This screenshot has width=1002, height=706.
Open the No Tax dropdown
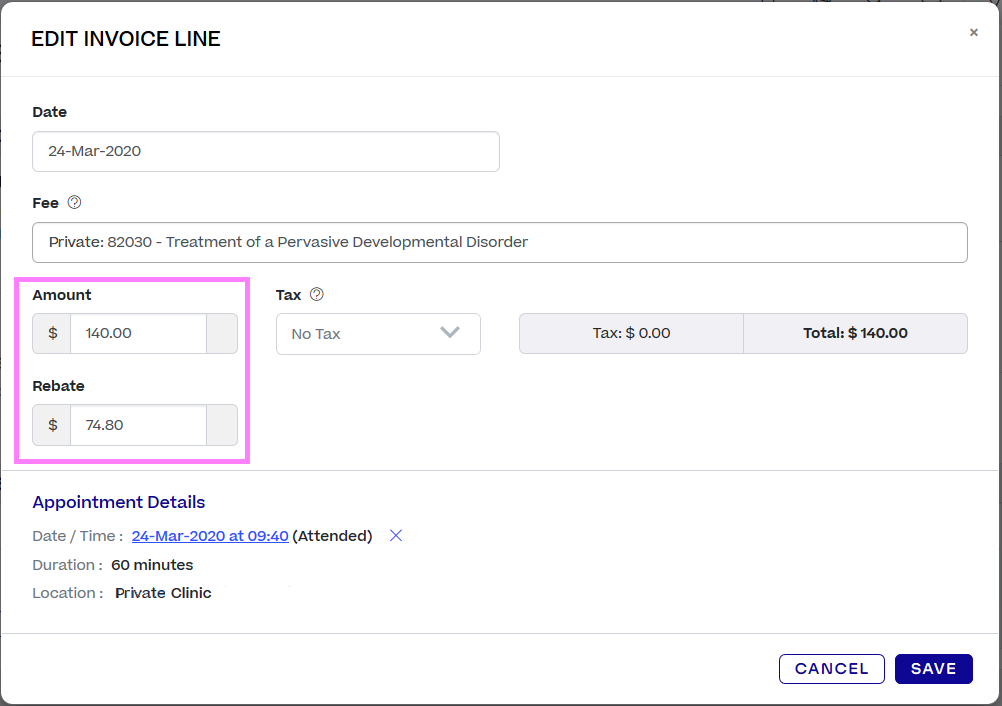coord(378,333)
